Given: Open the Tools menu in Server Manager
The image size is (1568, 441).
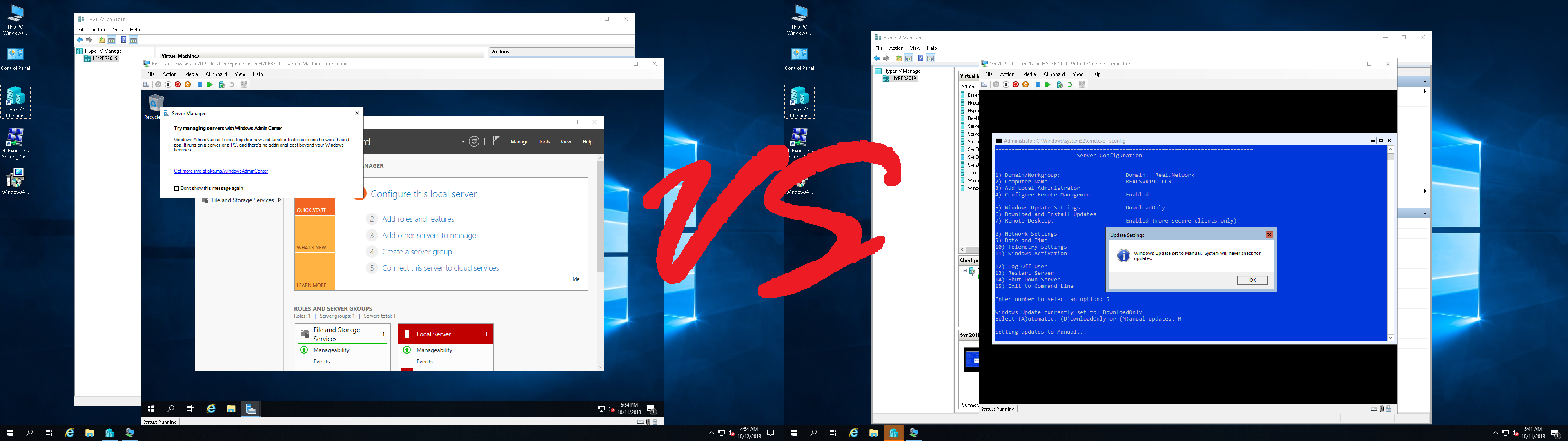Looking at the screenshot, I should tap(543, 141).
